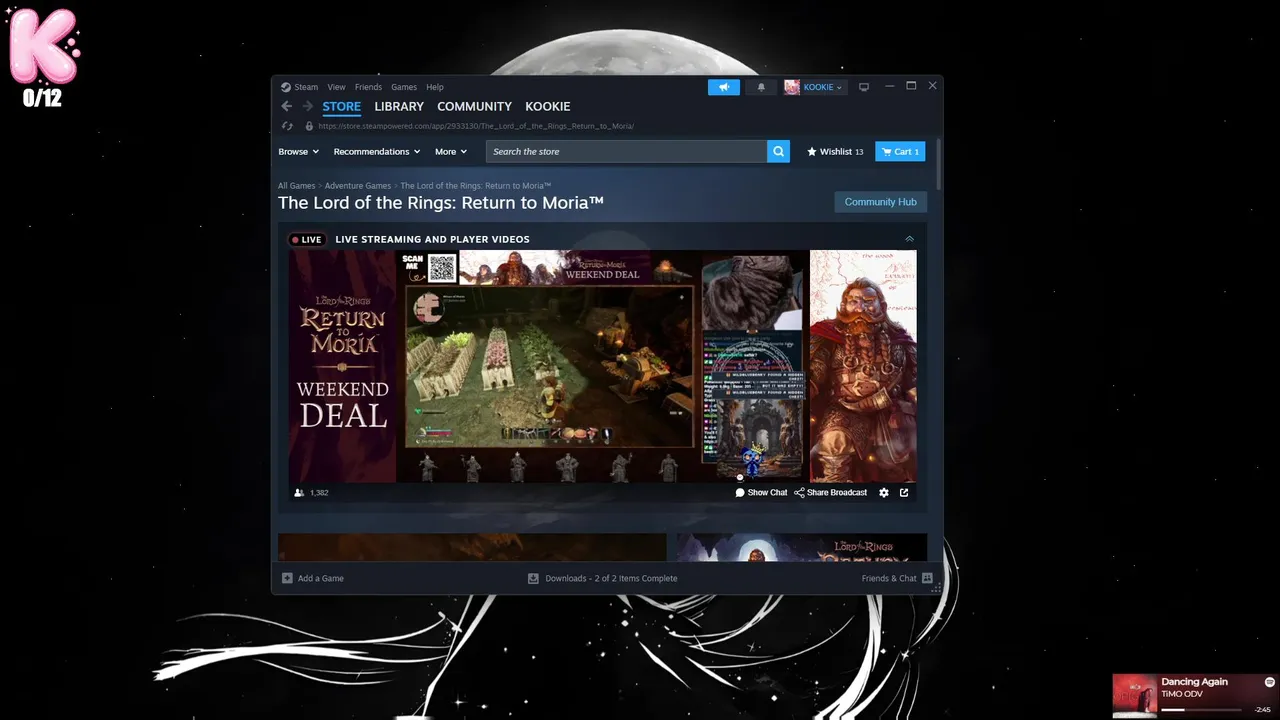The height and width of the screenshot is (720, 1280).
Task: Follow the All Games breadcrumb
Action: (296, 186)
